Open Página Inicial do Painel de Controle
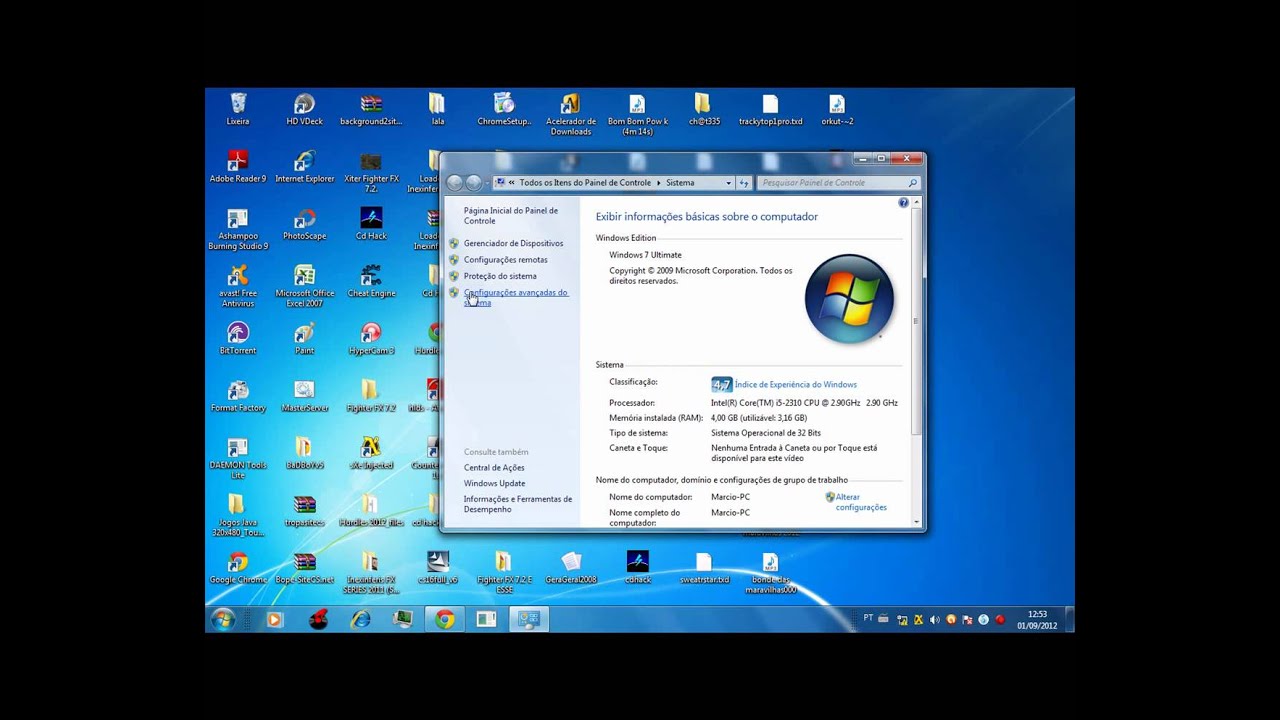The image size is (1280, 720). click(x=511, y=216)
